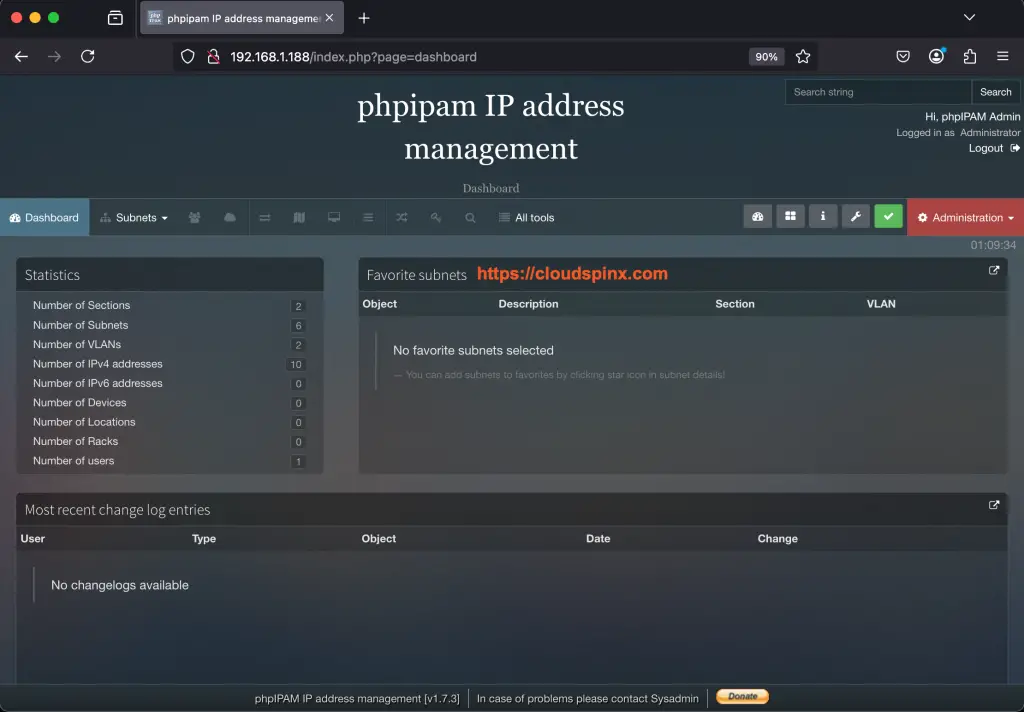Click the green checkmark icon

click(x=888, y=216)
